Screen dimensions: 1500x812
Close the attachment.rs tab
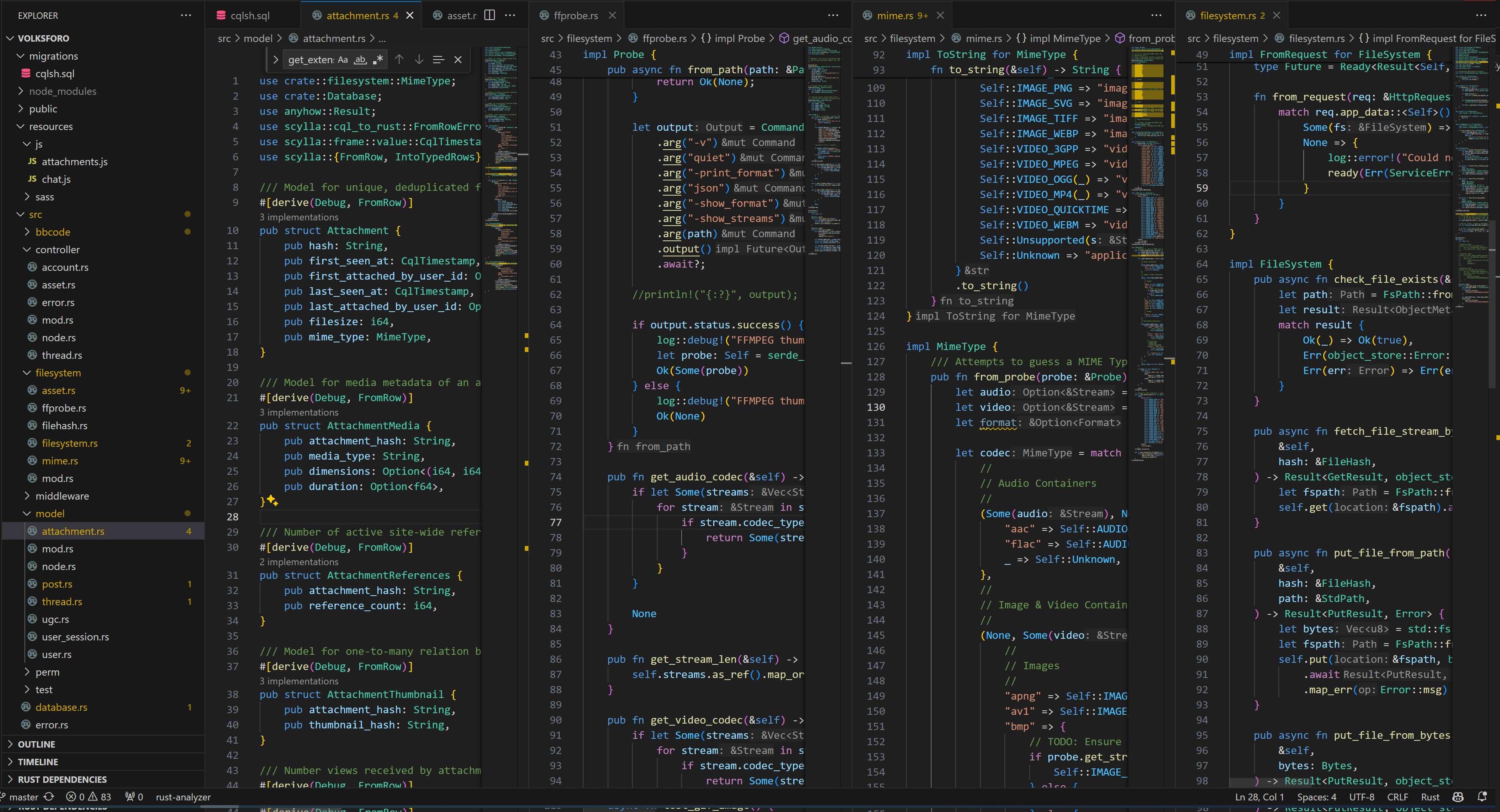[410, 15]
